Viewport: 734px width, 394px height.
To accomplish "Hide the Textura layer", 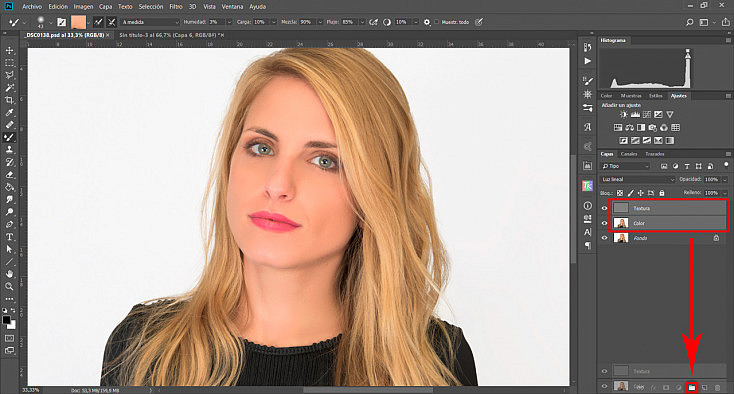I will 604,208.
